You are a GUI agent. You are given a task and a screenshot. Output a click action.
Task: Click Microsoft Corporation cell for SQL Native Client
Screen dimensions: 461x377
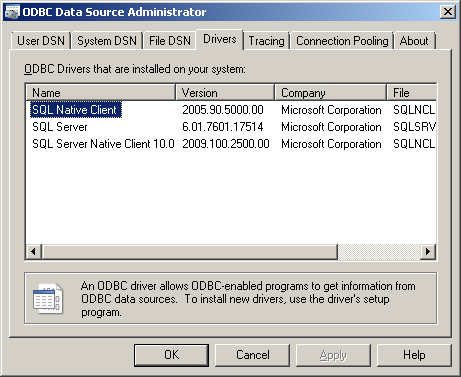[331, 110]
